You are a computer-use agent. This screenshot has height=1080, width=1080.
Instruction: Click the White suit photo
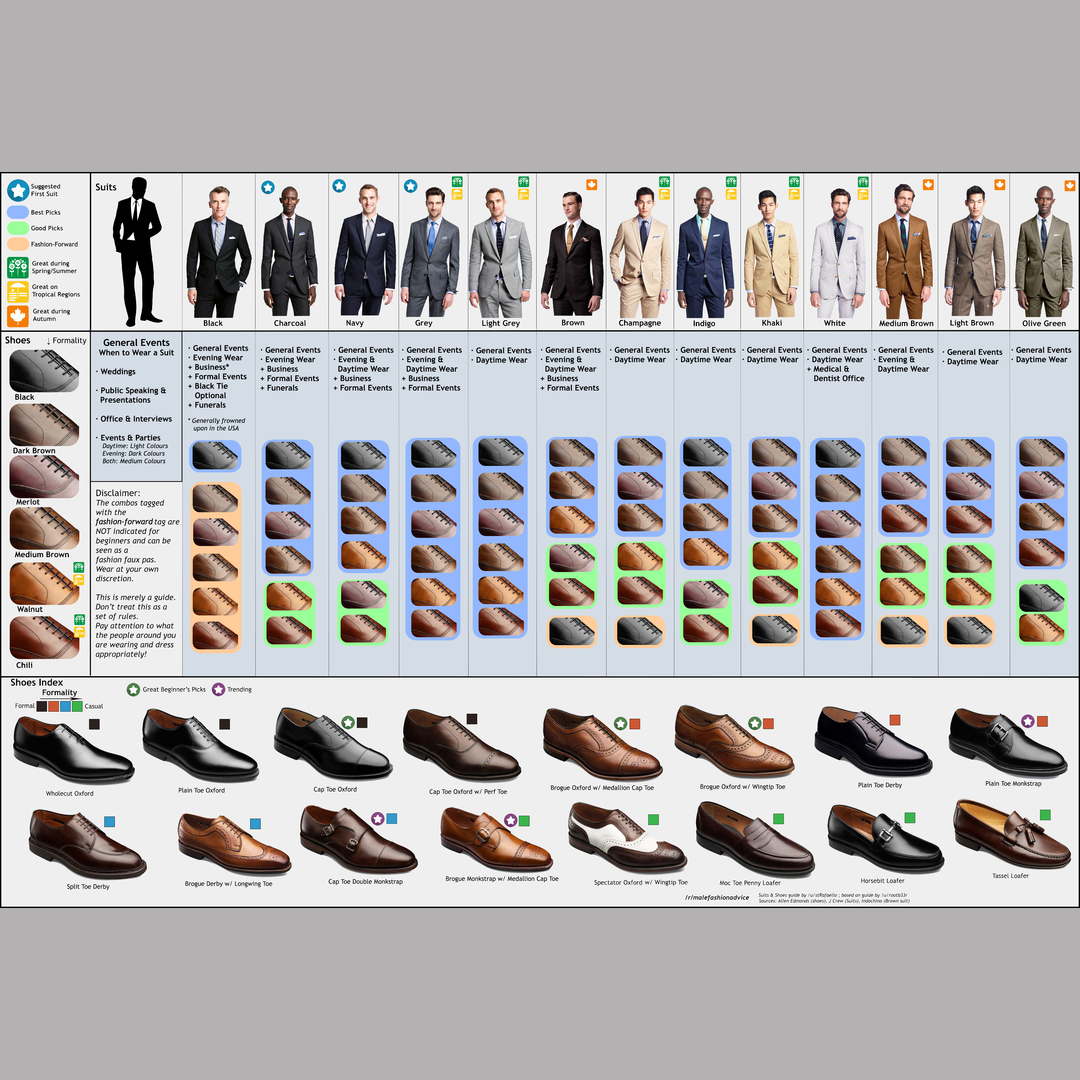[835, 250]
